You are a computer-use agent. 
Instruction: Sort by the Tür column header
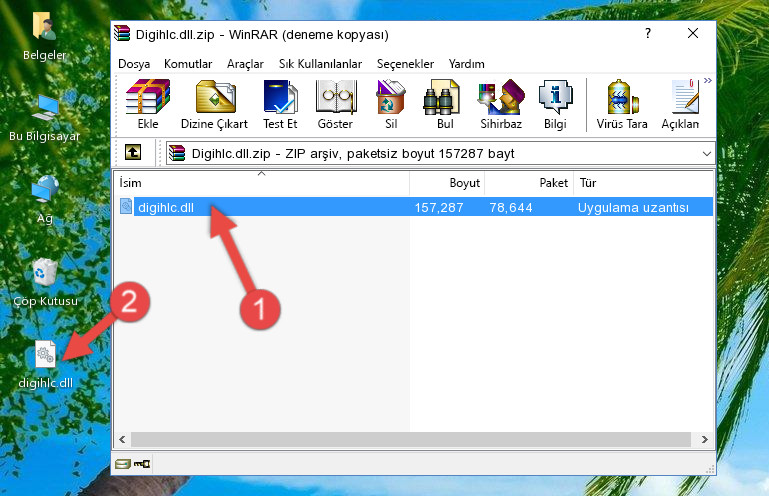coord(643,183)
